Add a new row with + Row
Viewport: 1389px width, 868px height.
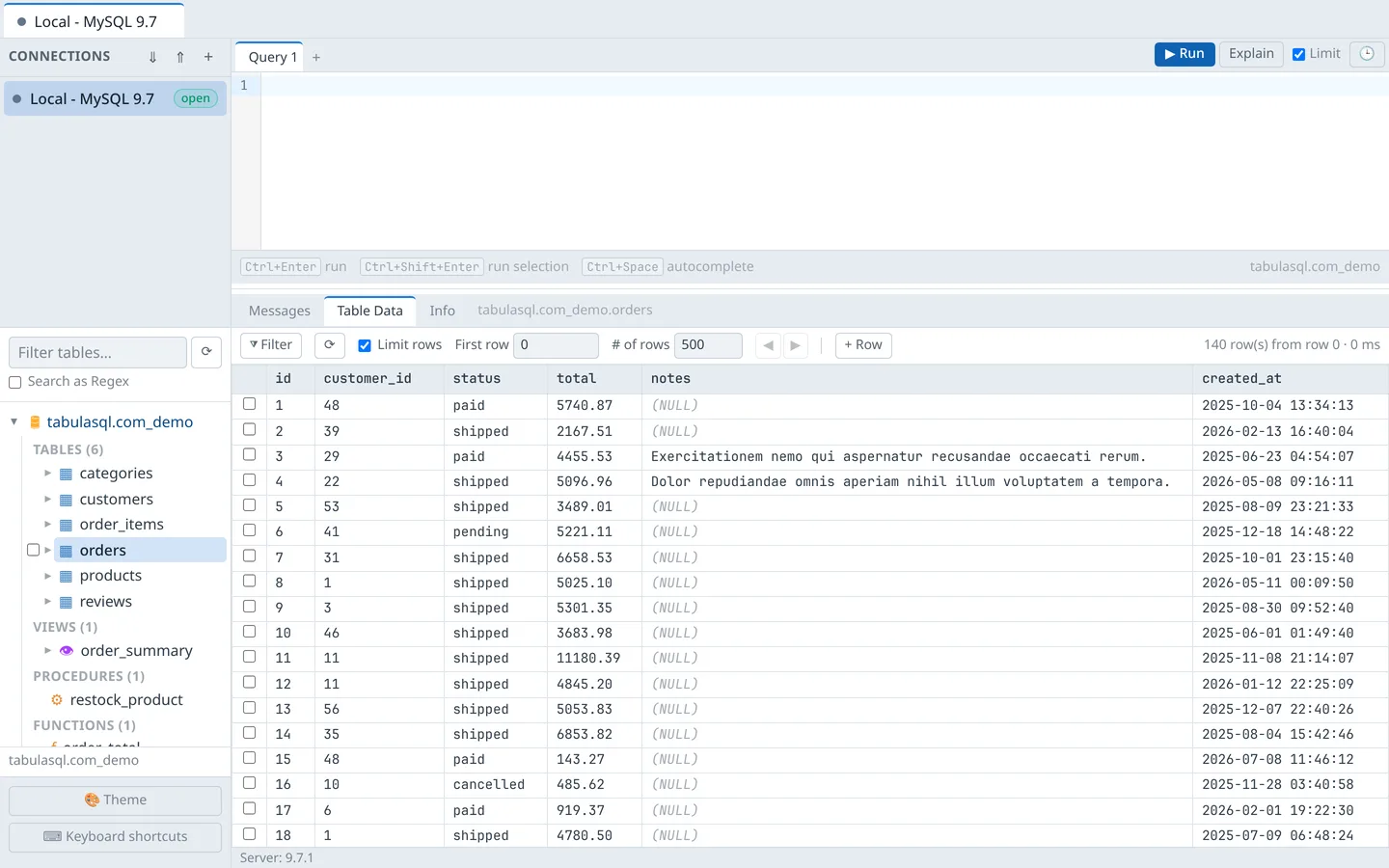coord(863,345)
